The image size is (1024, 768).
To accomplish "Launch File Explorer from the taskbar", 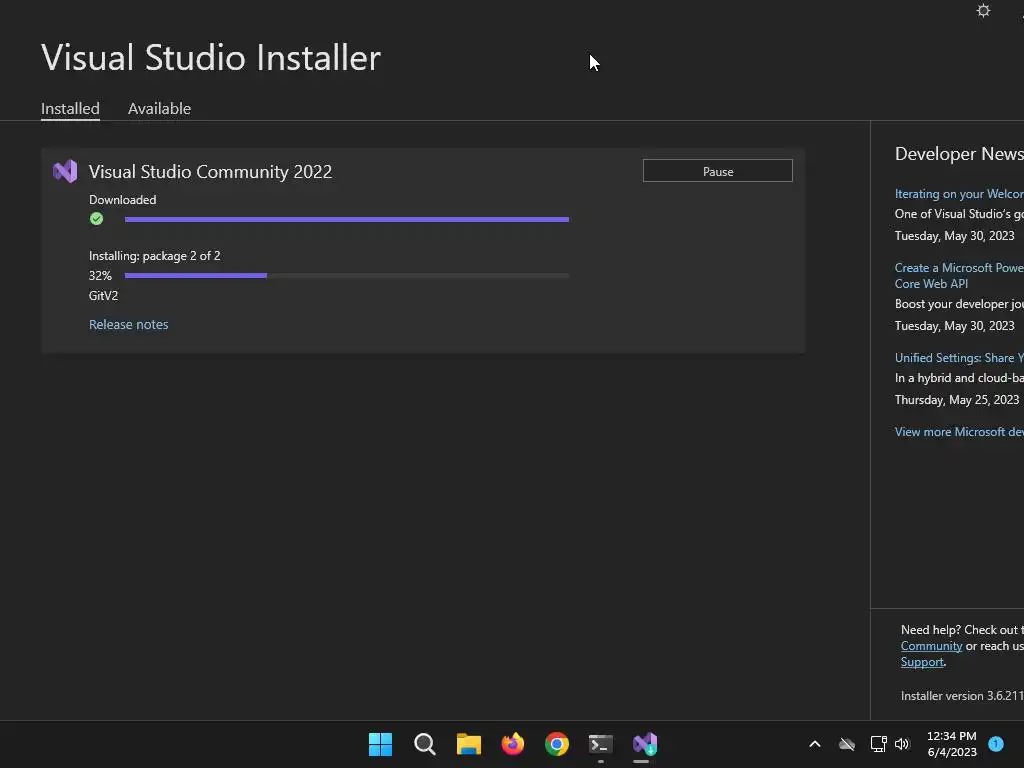I will (x=469, y=744).
